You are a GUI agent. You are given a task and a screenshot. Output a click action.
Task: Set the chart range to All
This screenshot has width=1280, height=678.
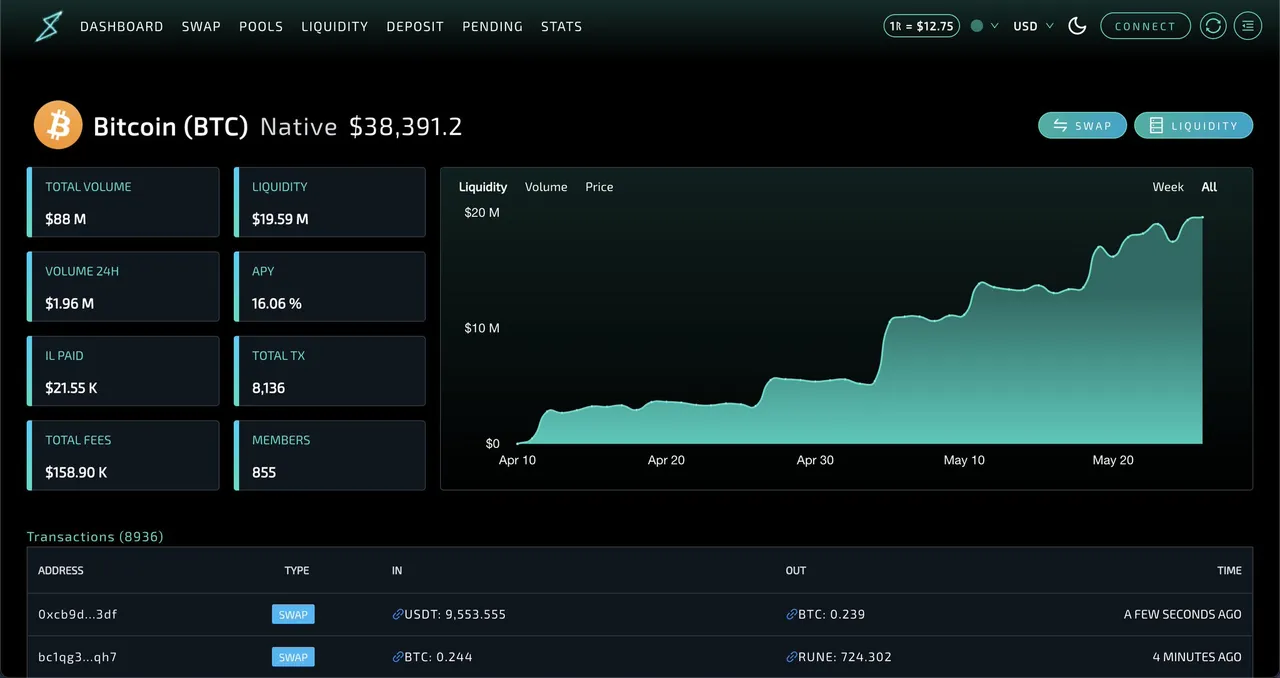(1209, 187)
